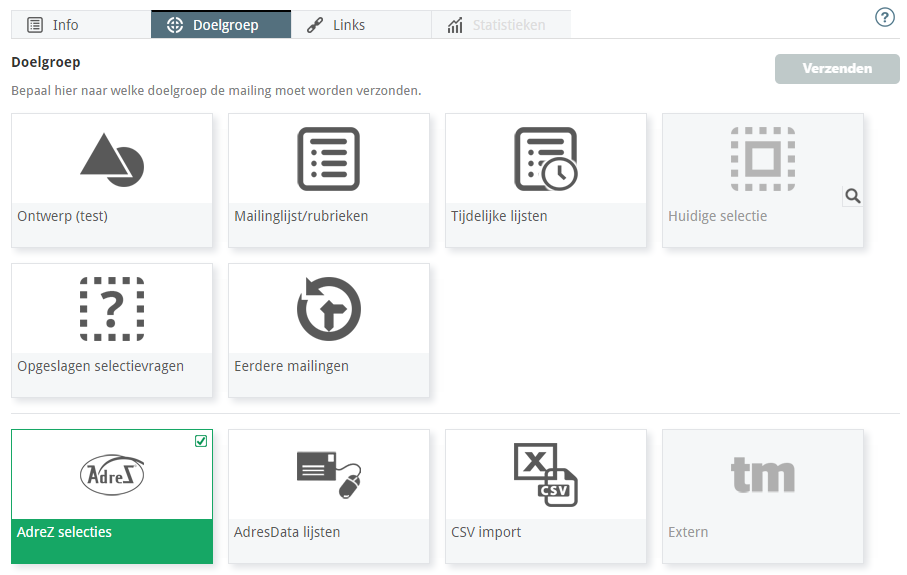Click the shapes icon for Ontwerp (test)
The height and width of the screenshot is (575, 907).
pyautogui.click(x=112, y=159)
